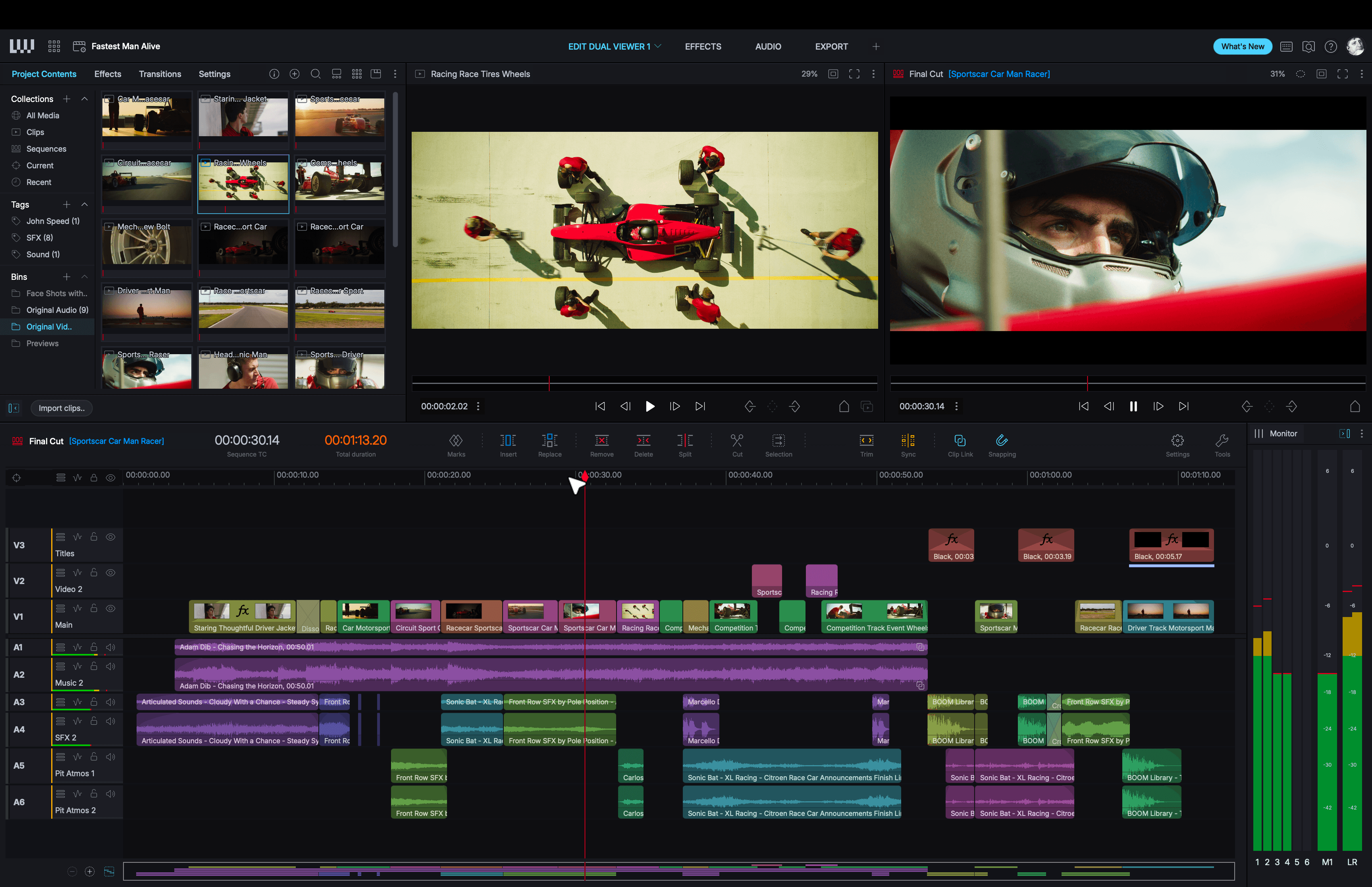This screenshot has height=887, width=1372.
Task: Select the Sequences collection
Action: point(46,148)
